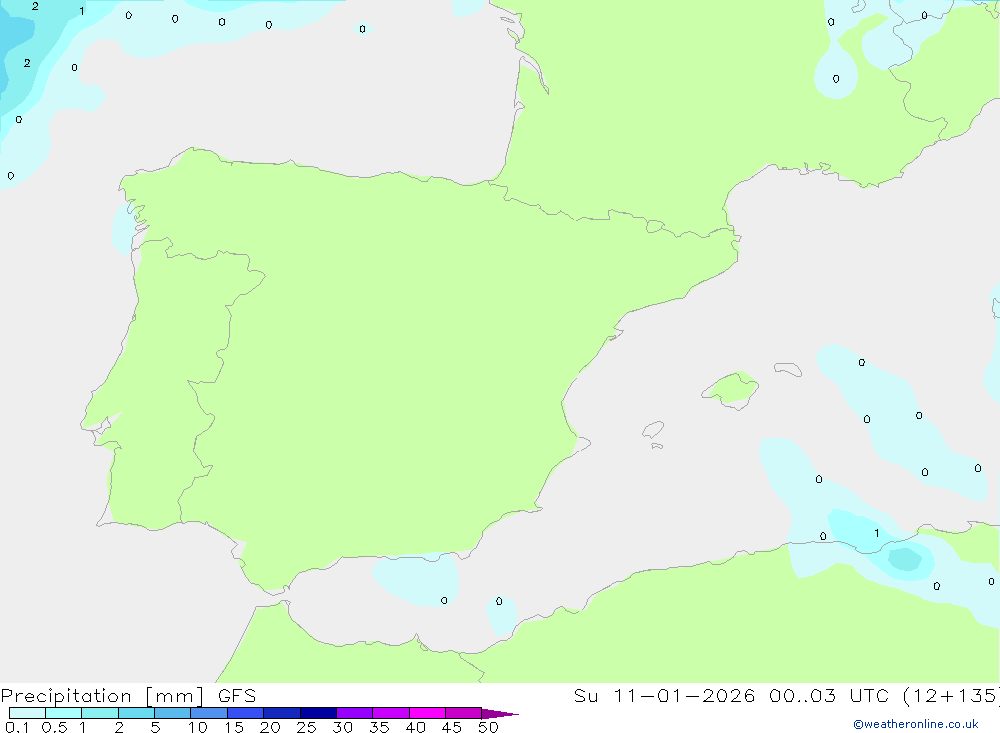This screenshot has height=733, width=1000.
Task: Click the '15' legend scale label
Action: point(234,727)
